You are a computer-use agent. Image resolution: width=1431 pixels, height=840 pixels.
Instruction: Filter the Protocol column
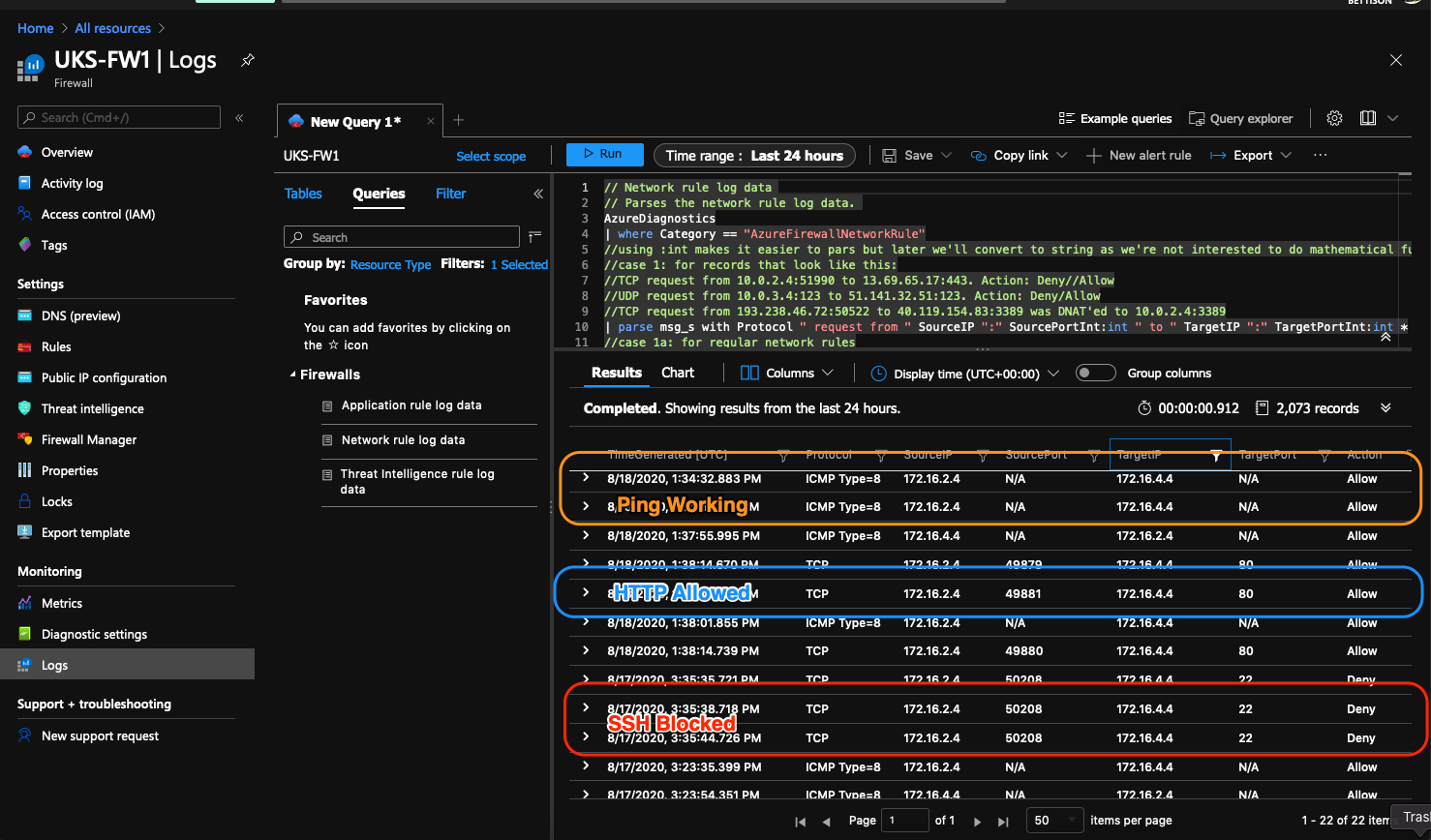pos(881,455)
